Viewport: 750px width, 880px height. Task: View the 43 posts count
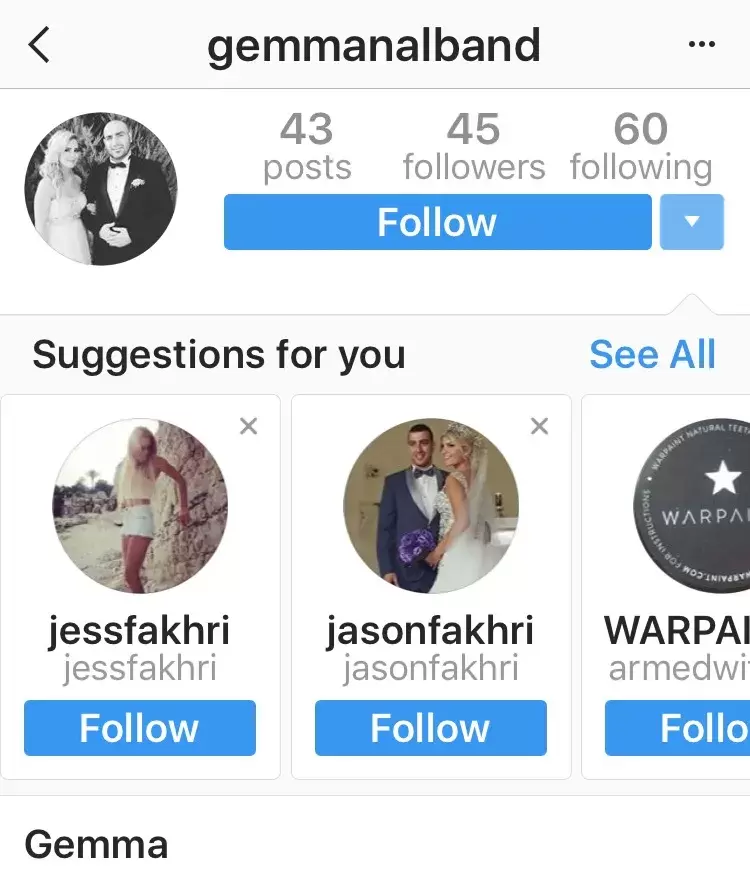coord(307,147)
